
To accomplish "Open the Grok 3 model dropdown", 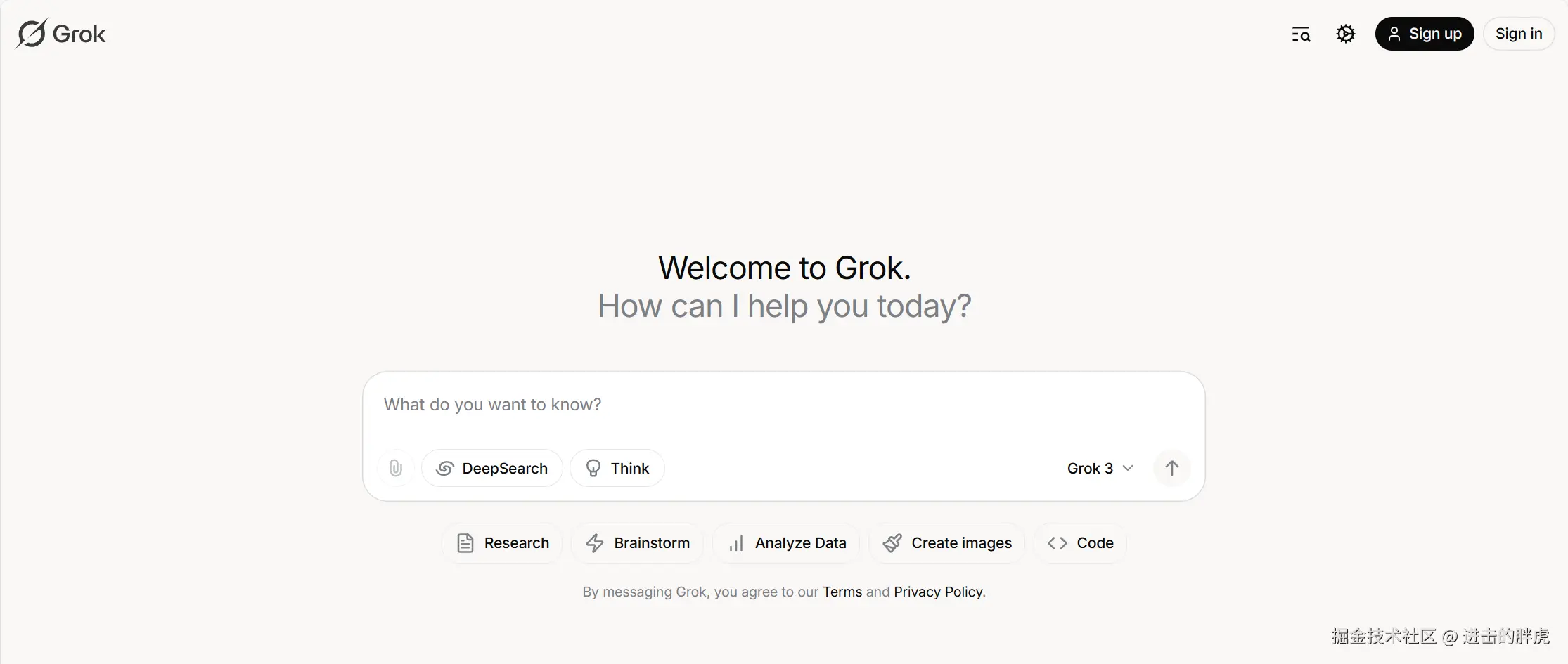I will point(1100,468).
